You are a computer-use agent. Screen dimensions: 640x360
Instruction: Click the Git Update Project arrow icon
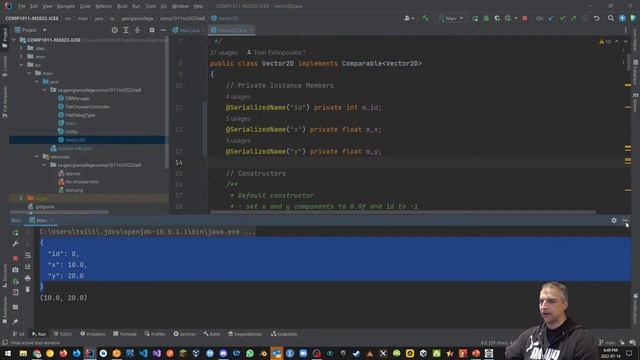[x=551, y=18]
